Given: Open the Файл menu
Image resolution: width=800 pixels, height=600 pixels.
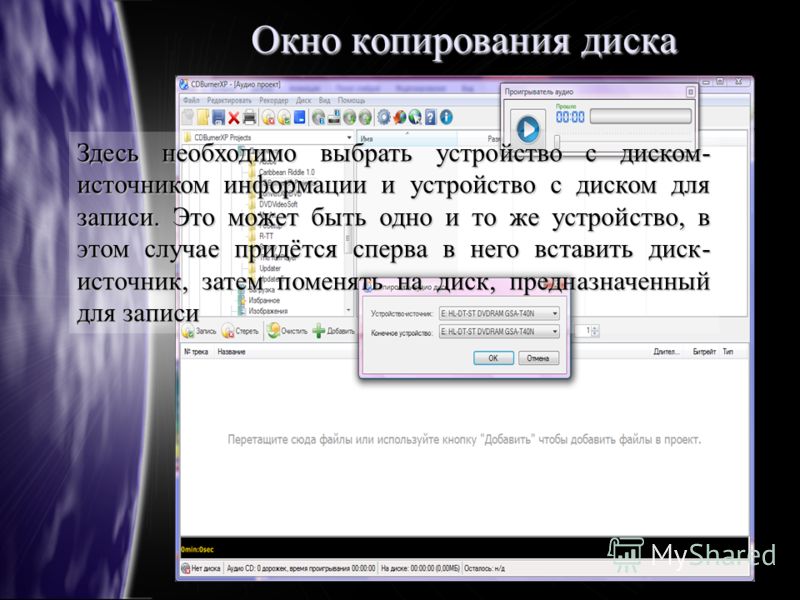Looking at the screenshot, I should [191, 101].
